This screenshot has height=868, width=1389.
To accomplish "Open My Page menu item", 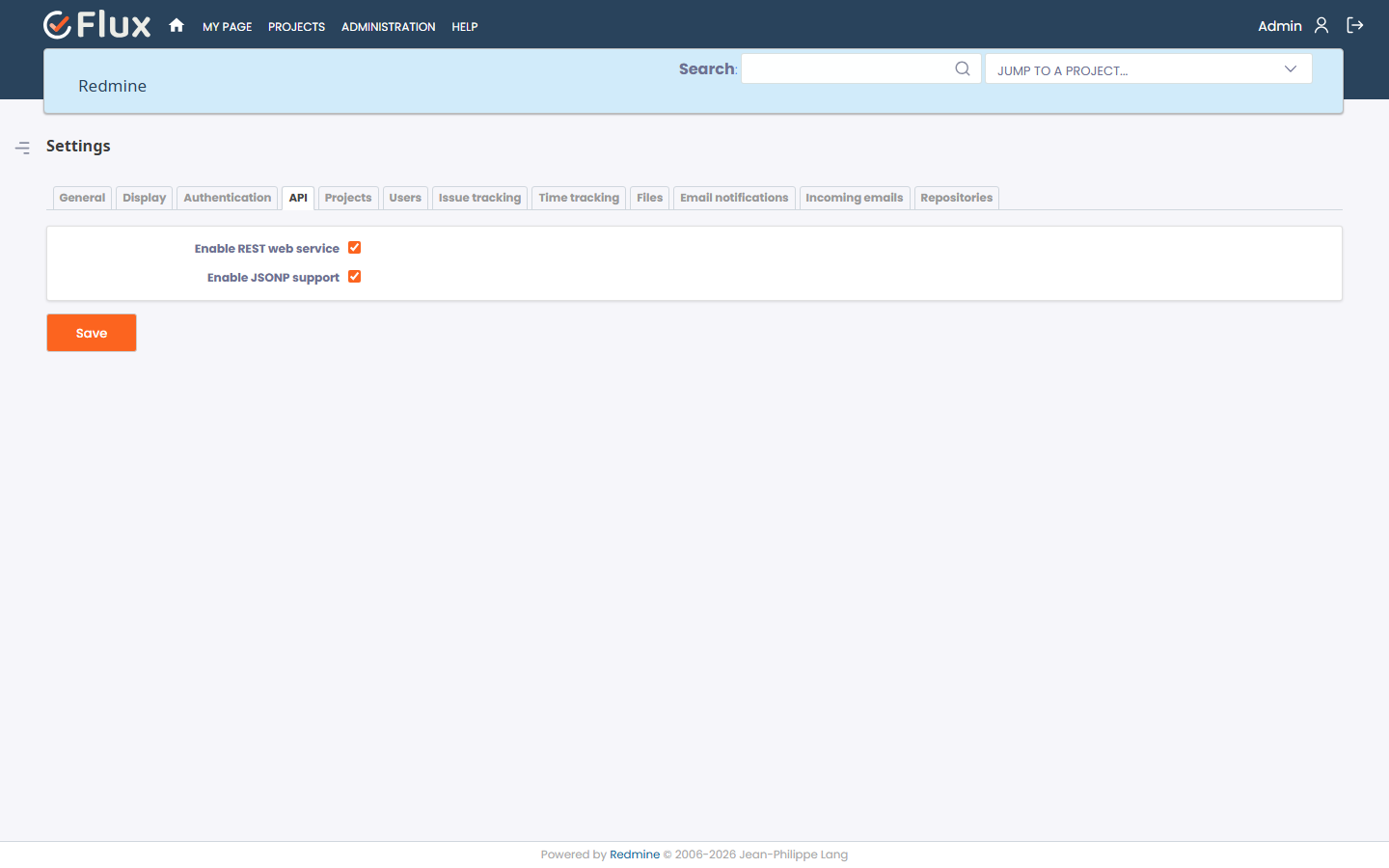I will point(227,27).
